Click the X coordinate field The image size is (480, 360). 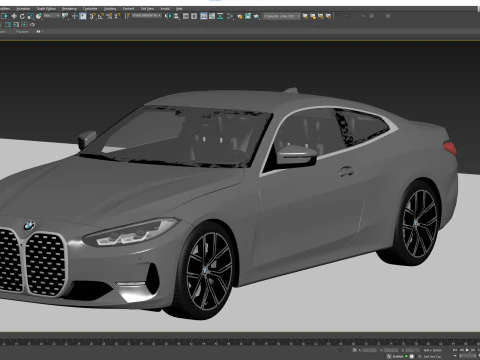(369, 350)
